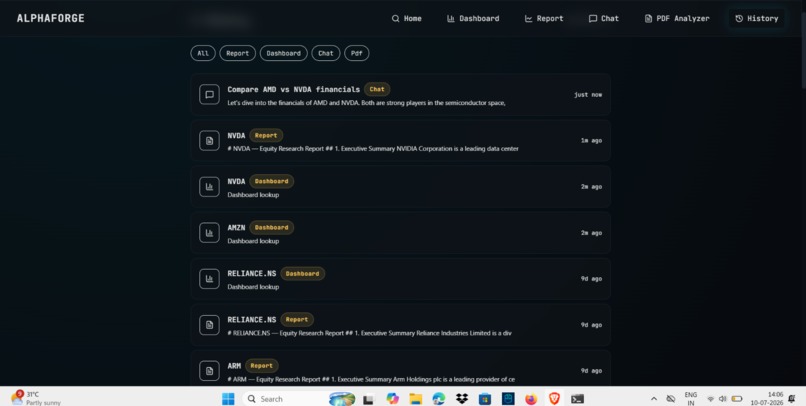
Task: Switch to the Chat nav item
Action: (x=603, y=19)
